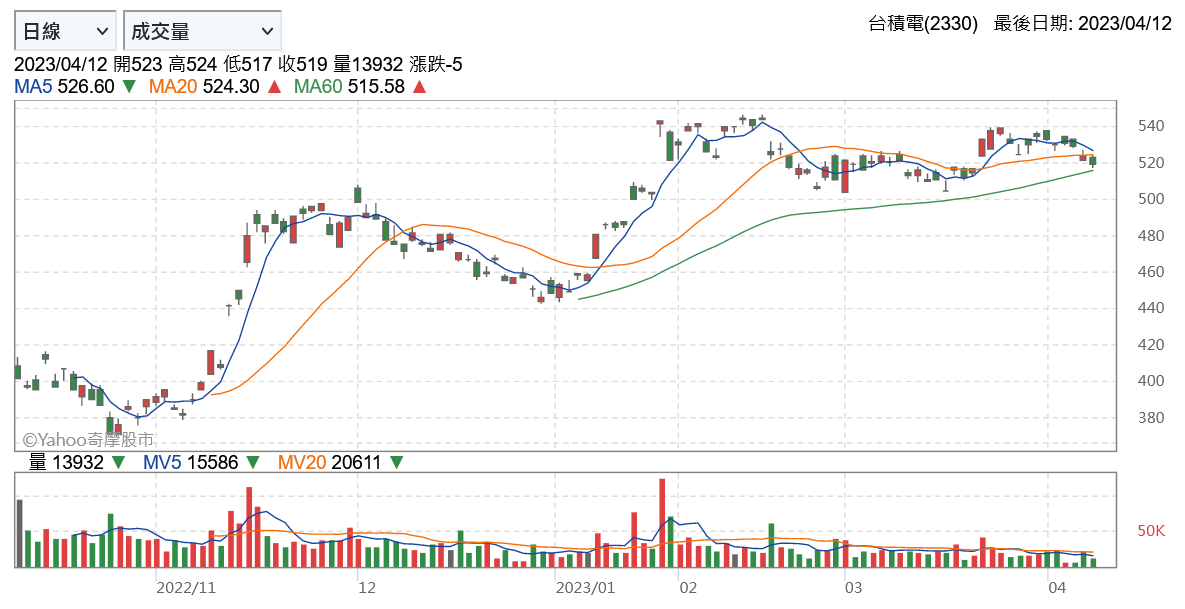Open the 成交量 indicator dropdown
This screenshot has height=609, width=1185.
(x=202, y=31)
